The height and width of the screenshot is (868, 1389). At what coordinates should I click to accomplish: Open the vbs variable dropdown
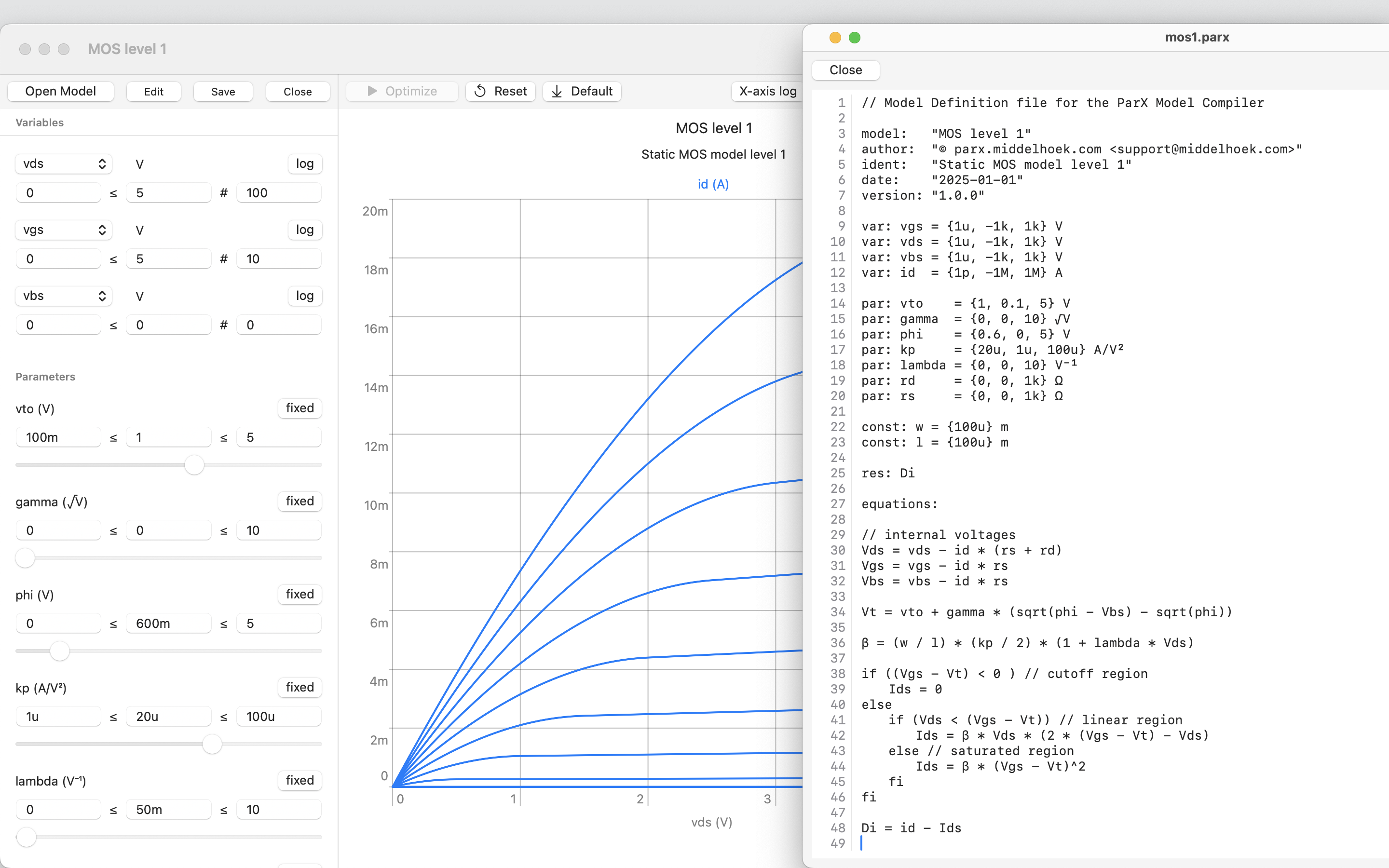[63, 296]
